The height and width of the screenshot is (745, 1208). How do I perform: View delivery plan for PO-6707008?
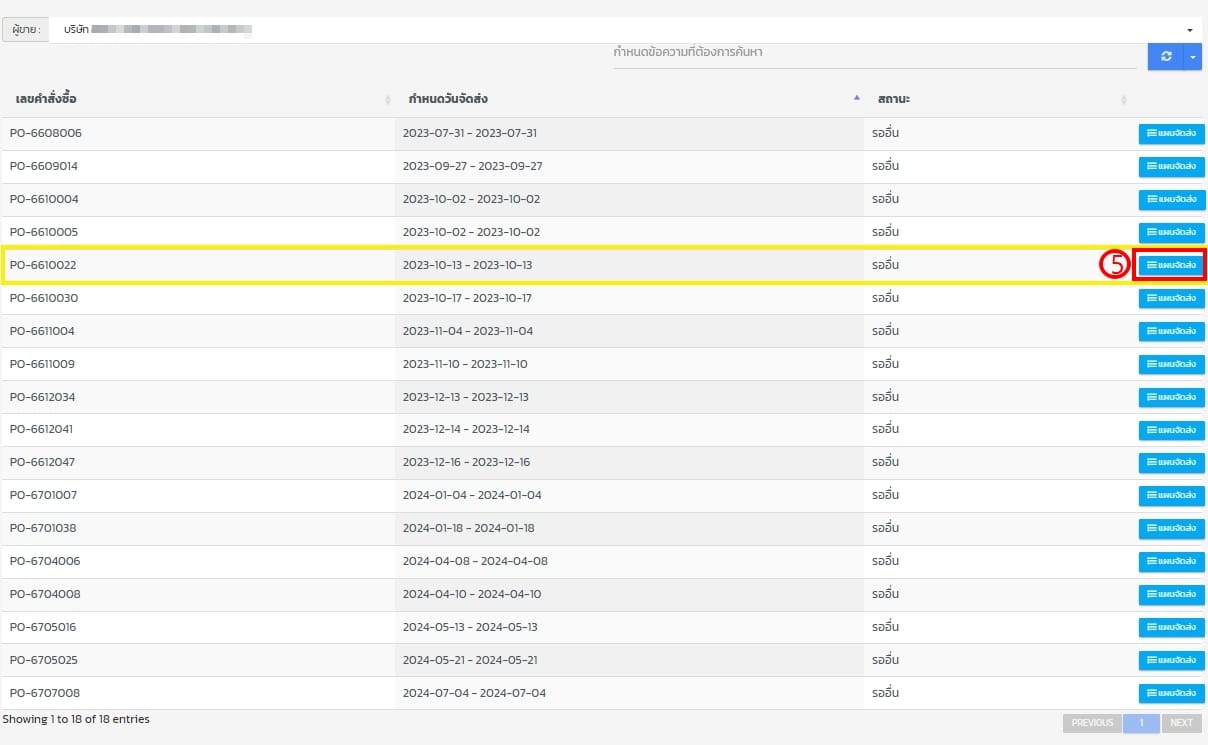coord(1171,693)
